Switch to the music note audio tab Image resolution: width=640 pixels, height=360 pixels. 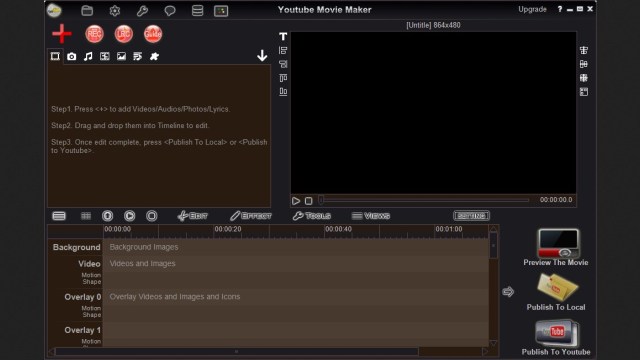(x=88, y=56)
